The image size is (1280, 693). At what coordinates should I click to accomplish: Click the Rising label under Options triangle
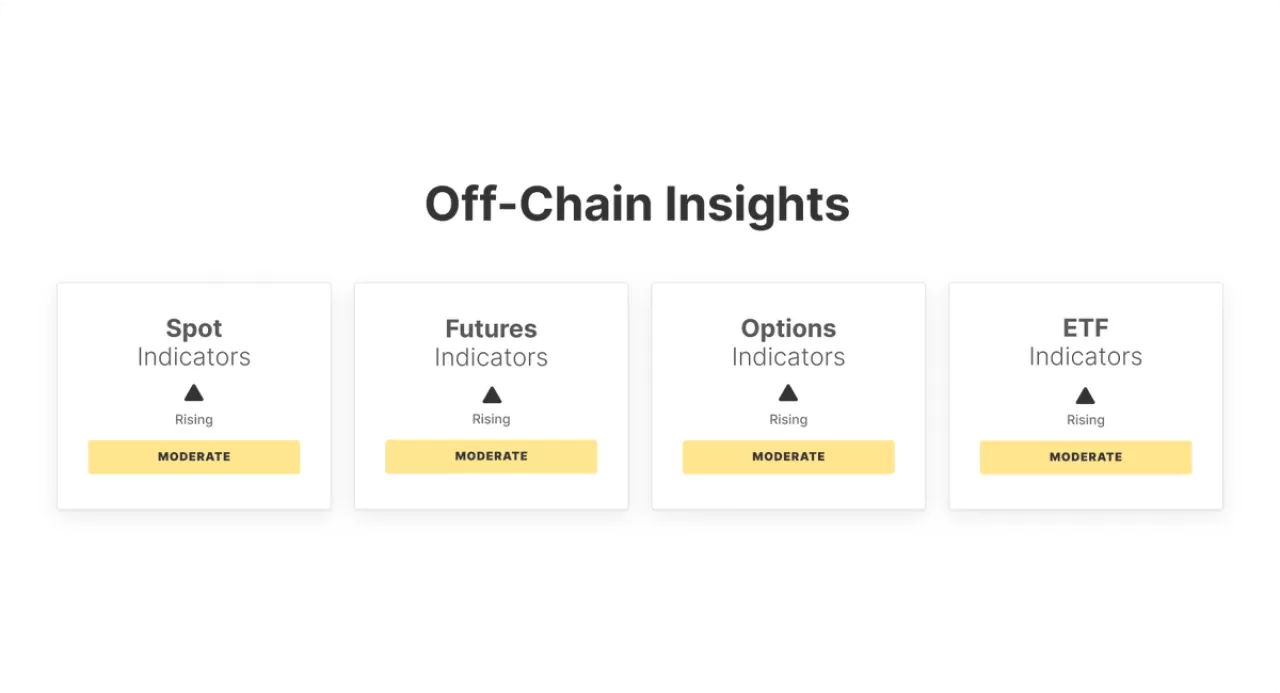(x=788, y=419)
